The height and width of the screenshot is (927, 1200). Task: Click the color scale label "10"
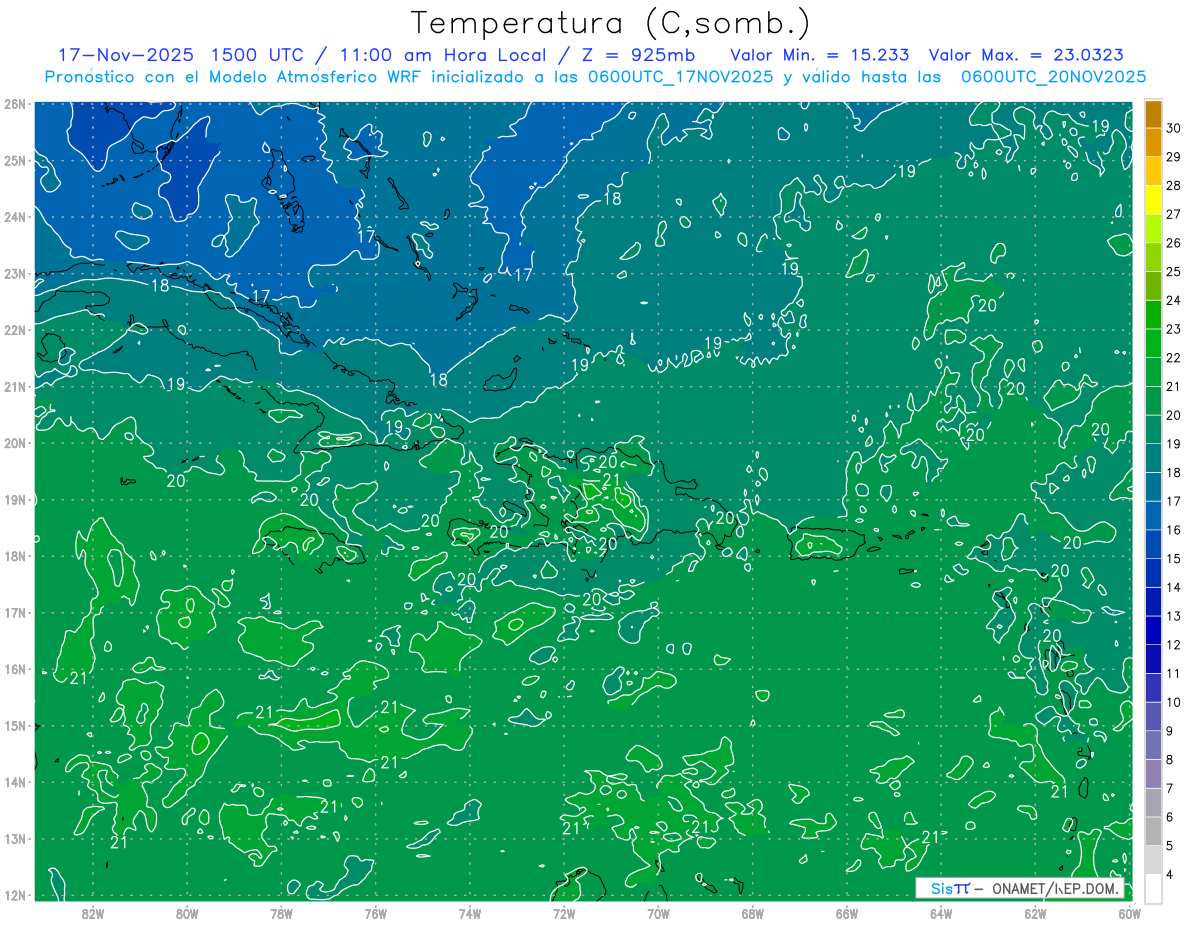1174,702
